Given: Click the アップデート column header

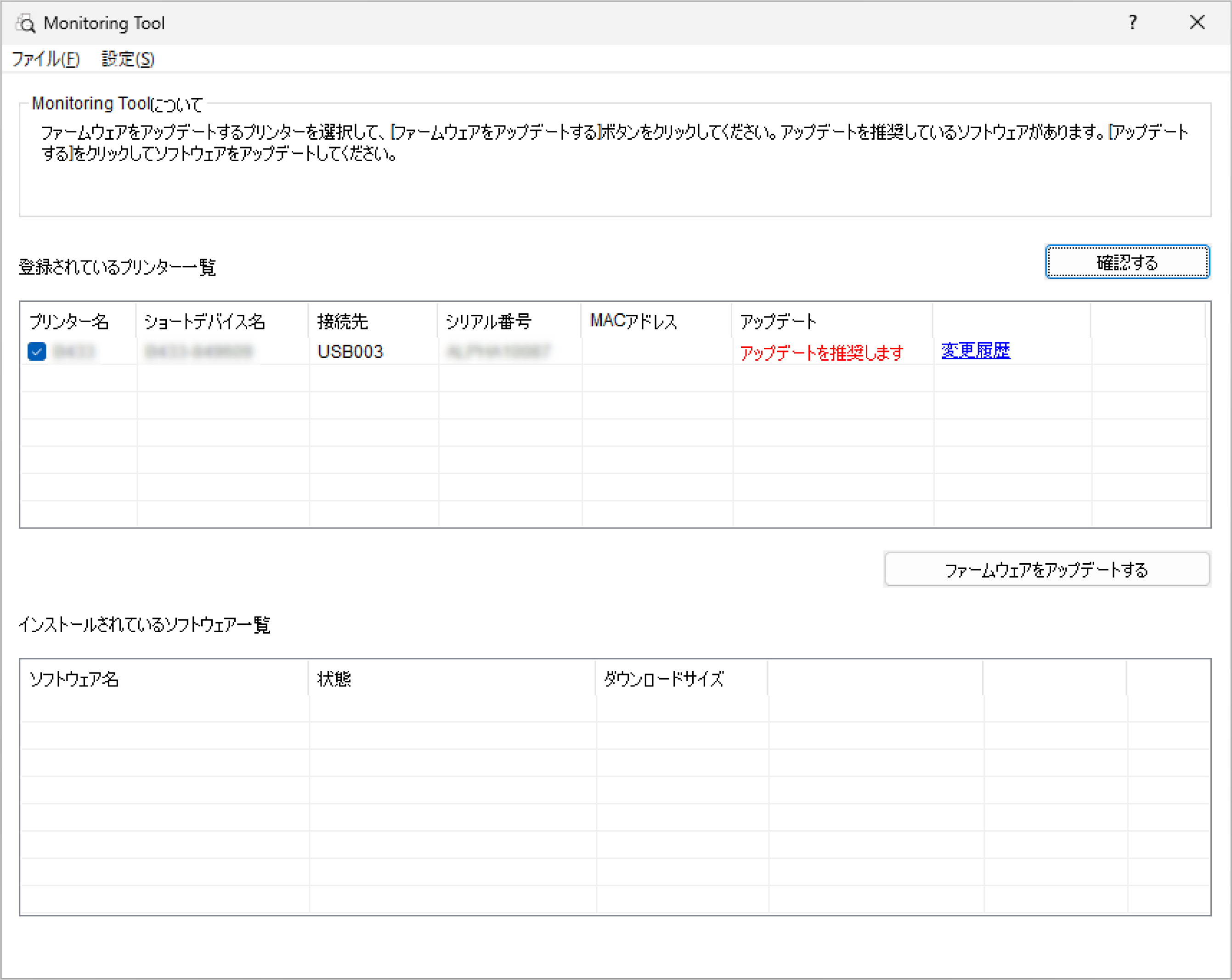Looking at the screenshot, I should [832, 321].
